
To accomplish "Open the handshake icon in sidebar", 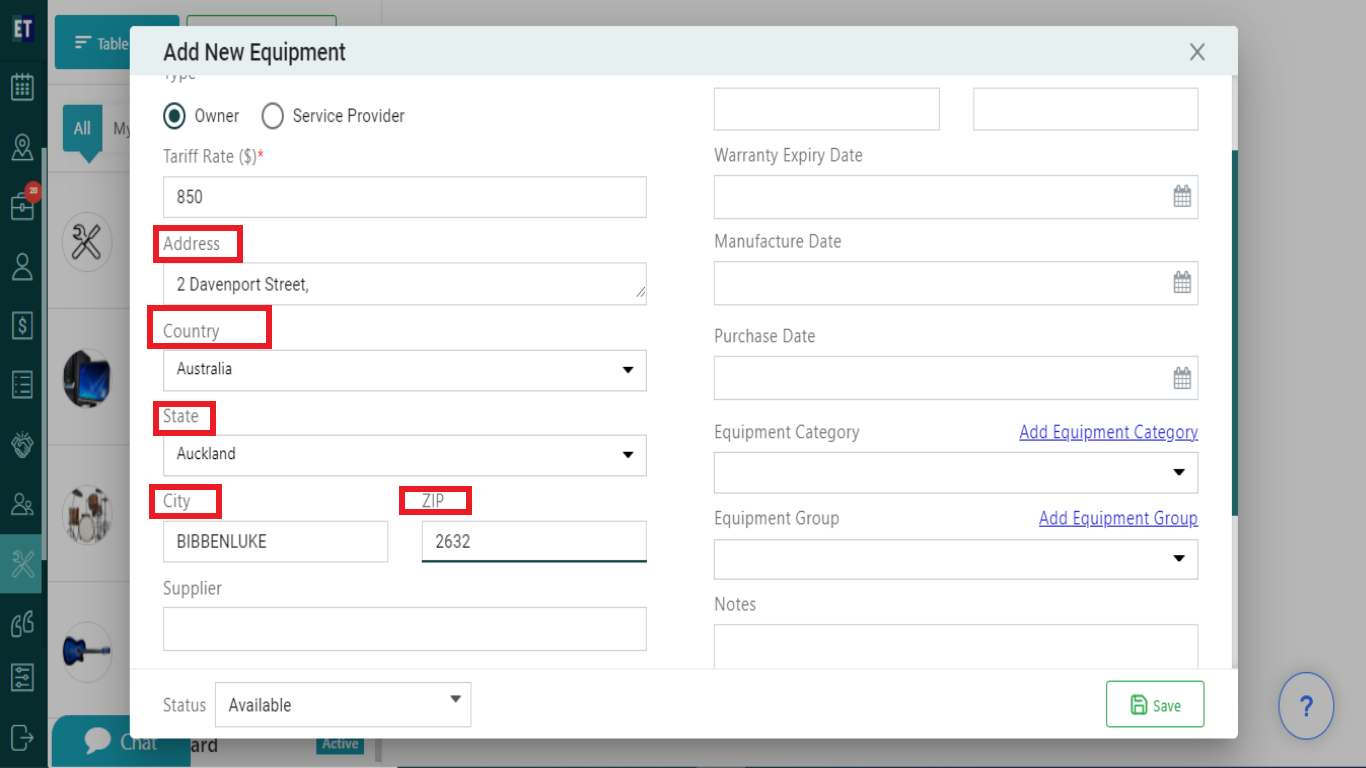I will (x=22, y=444).
